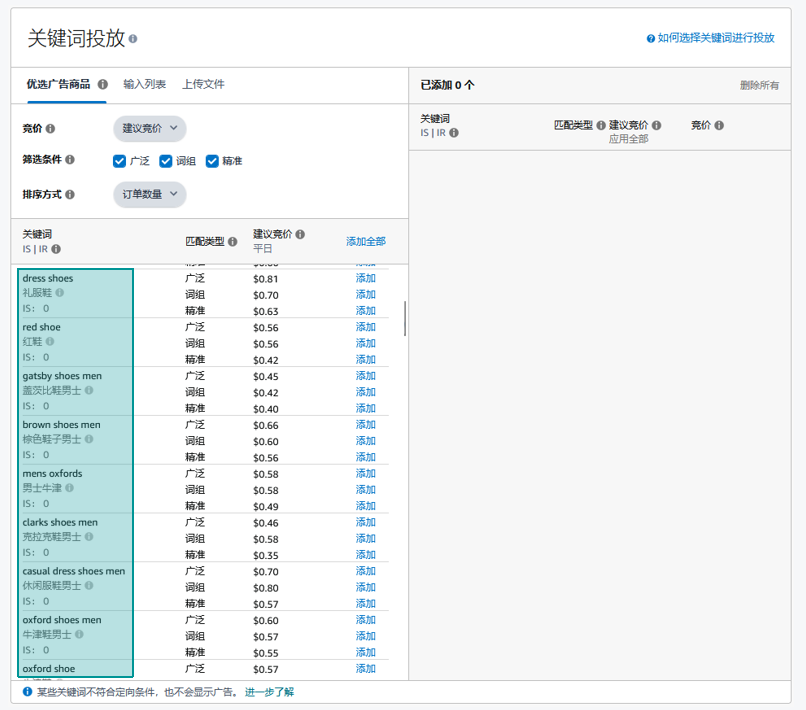Click info icon beside 竞价 setting label
The image size is (806, 710).
(50, 129)
